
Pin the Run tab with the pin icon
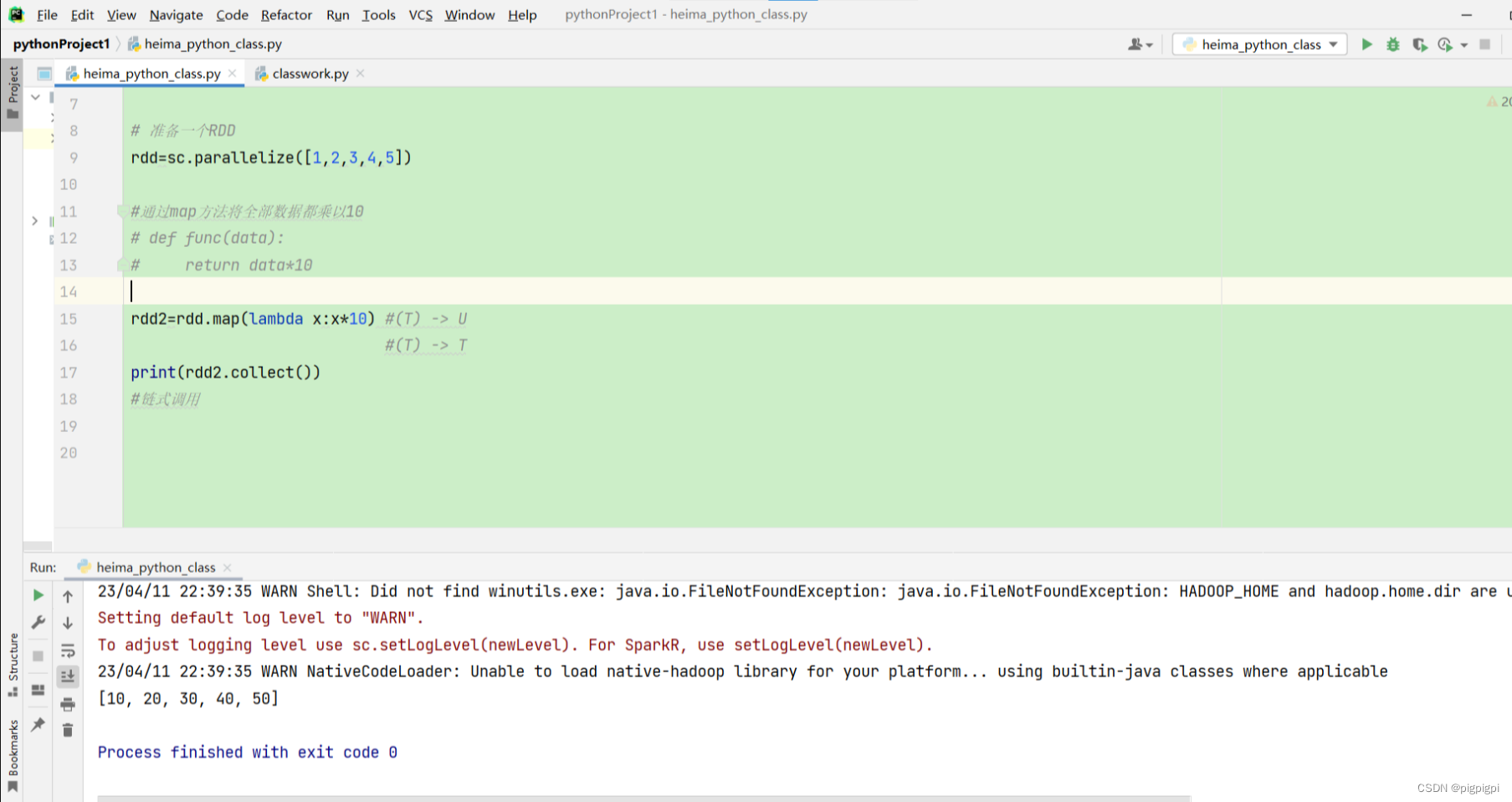pos(38,724)
